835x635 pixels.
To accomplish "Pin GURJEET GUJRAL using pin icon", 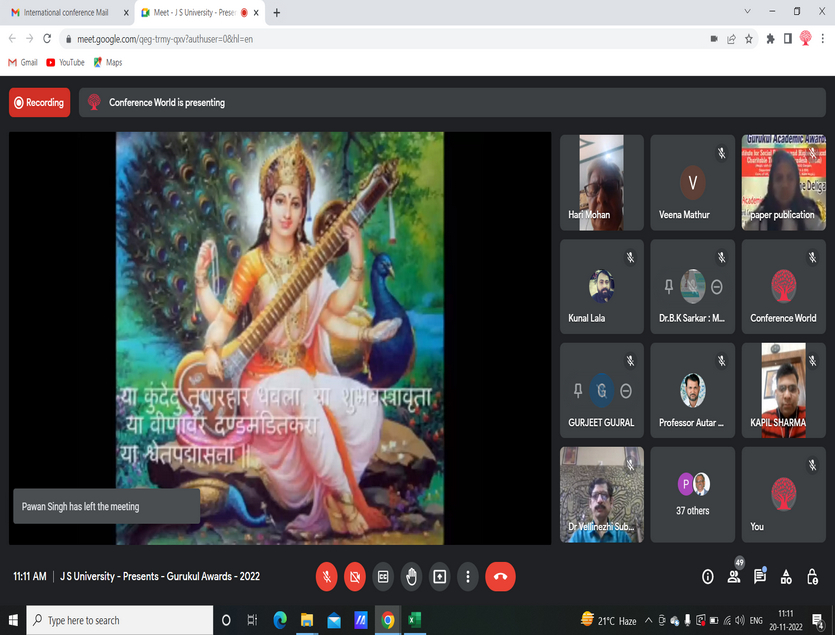I will coord(578,391).
